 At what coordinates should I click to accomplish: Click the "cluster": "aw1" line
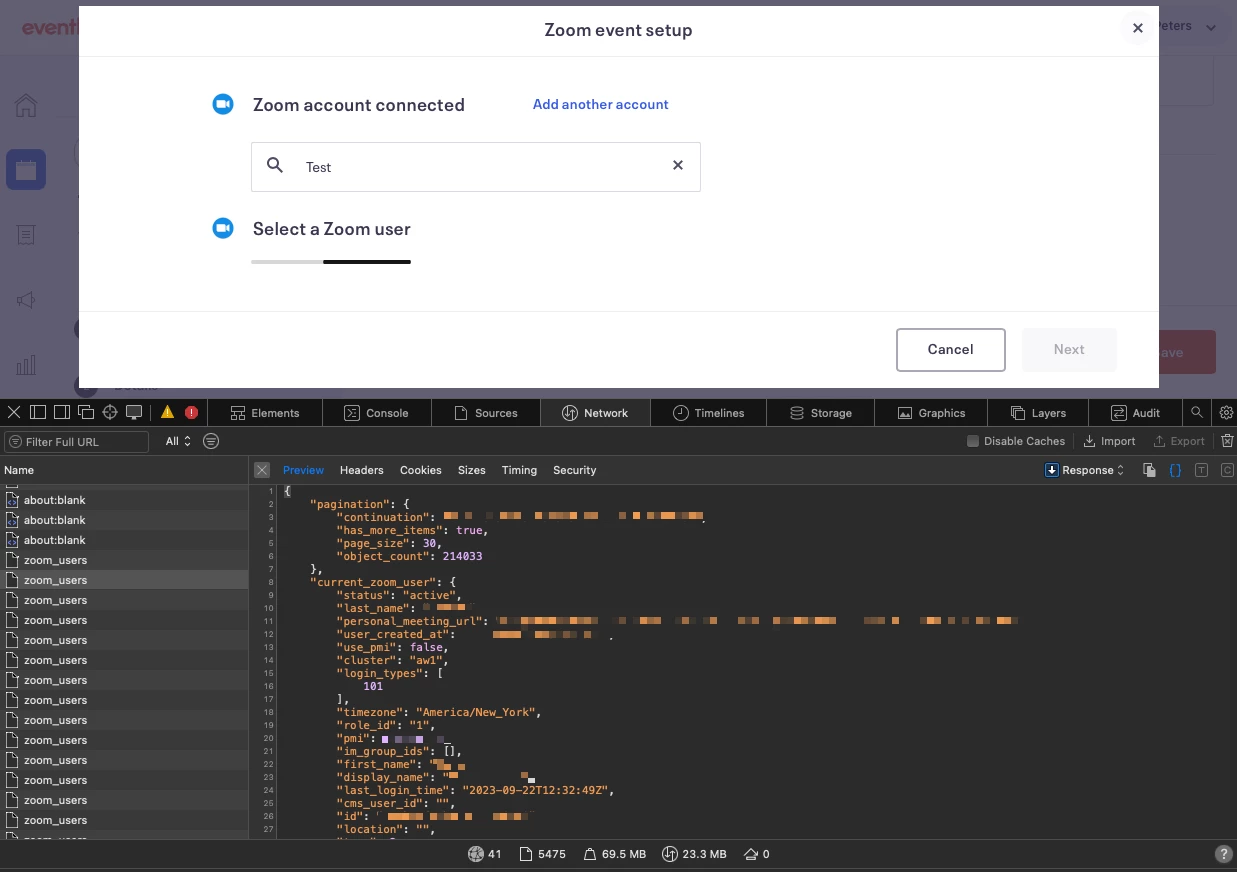[393, 660]
